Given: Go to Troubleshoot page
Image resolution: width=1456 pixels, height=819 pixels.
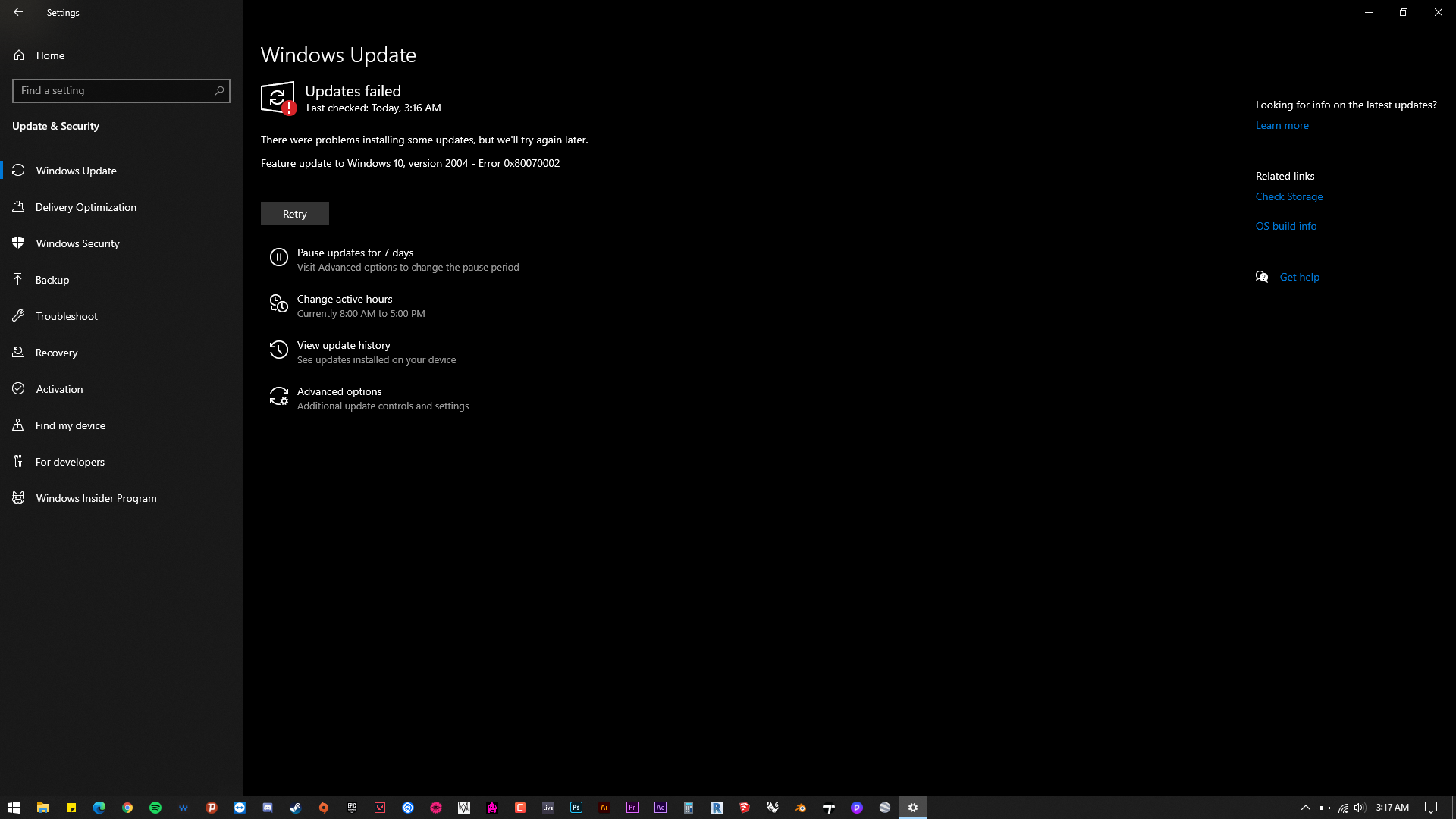Looking at the screenshot, I should tap(67, 316).
